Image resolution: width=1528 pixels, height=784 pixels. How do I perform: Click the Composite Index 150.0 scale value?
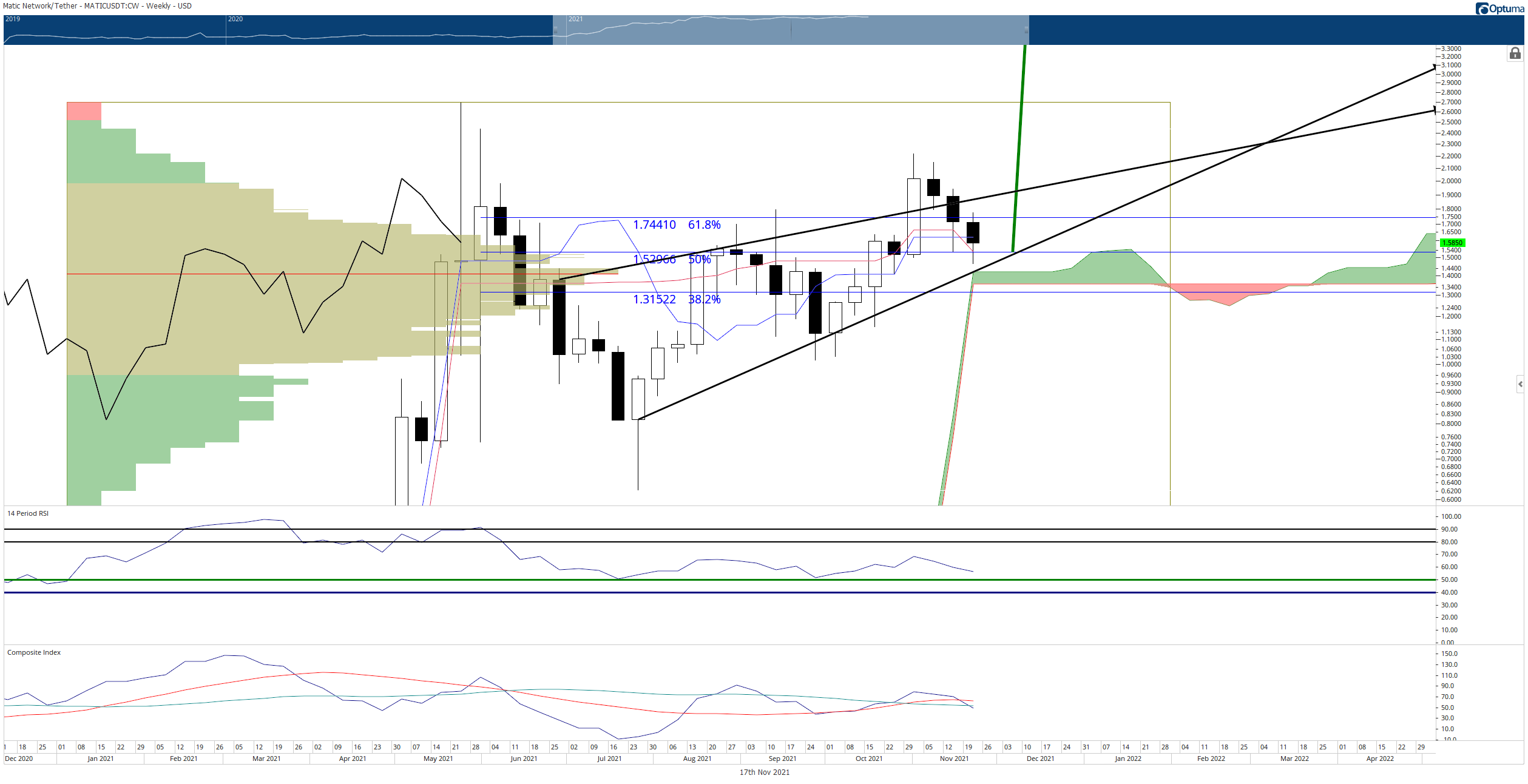coord(1450,654)
